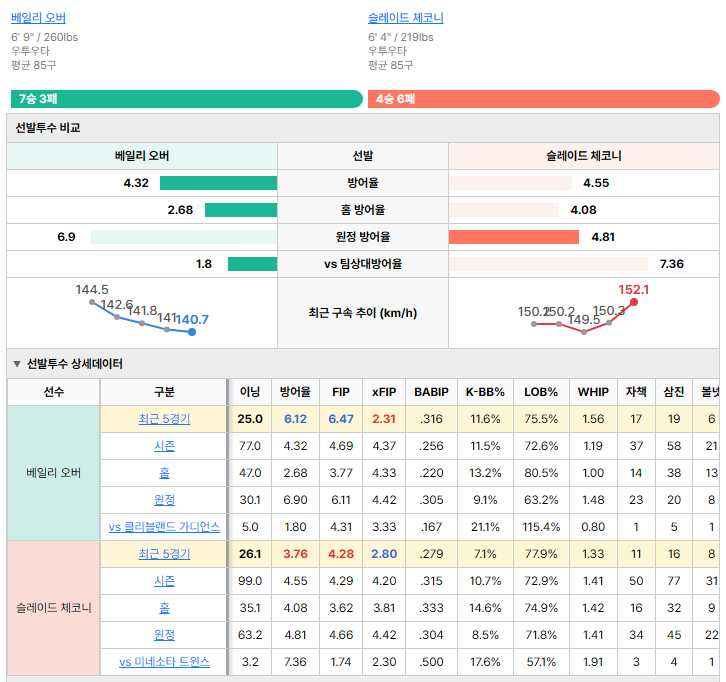Viewport: 726px width, 682px height.
Task: Click the 6' 4" / 219lbs text
Action: (401, 38)
